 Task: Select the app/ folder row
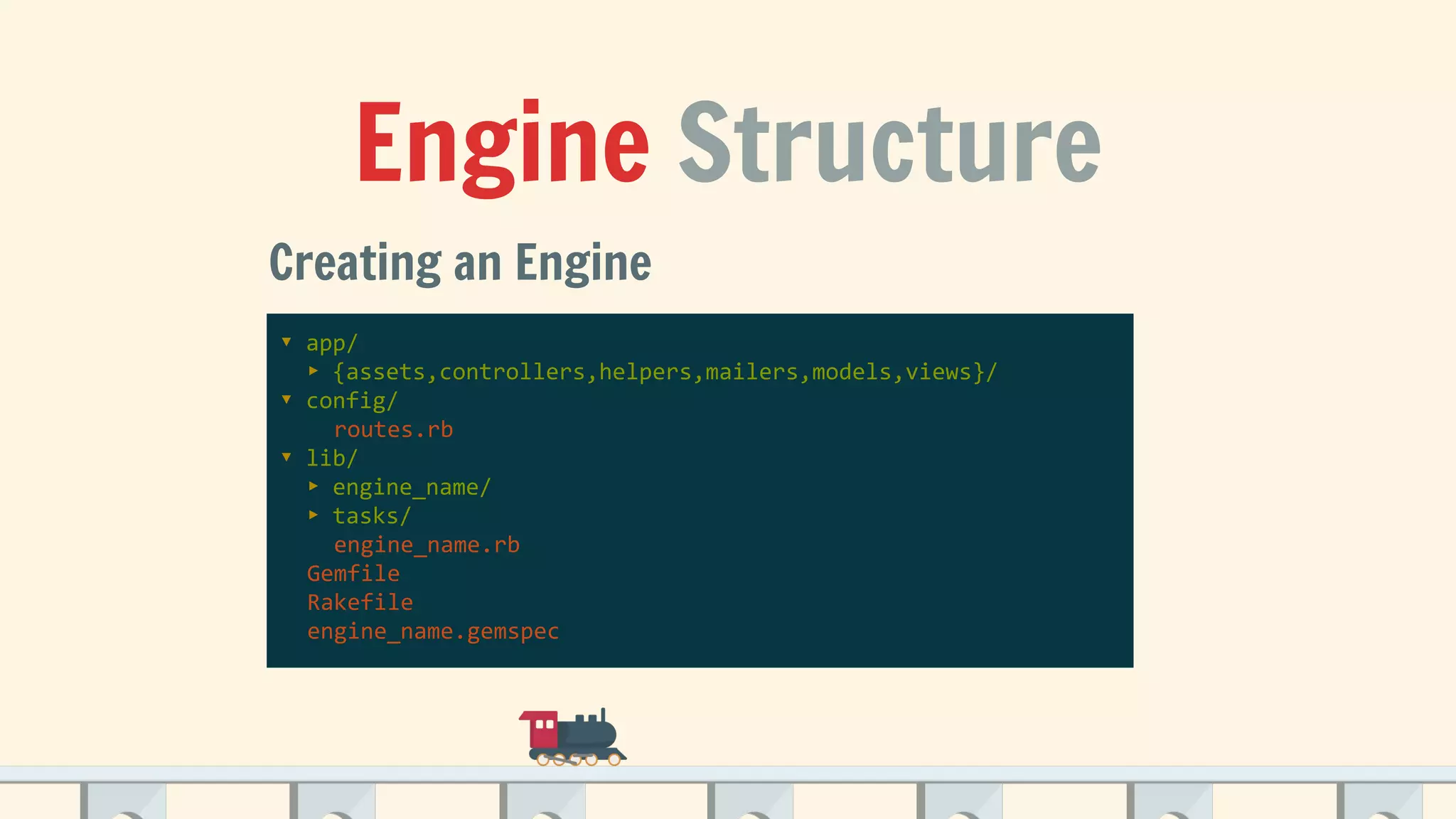[331, 343]
